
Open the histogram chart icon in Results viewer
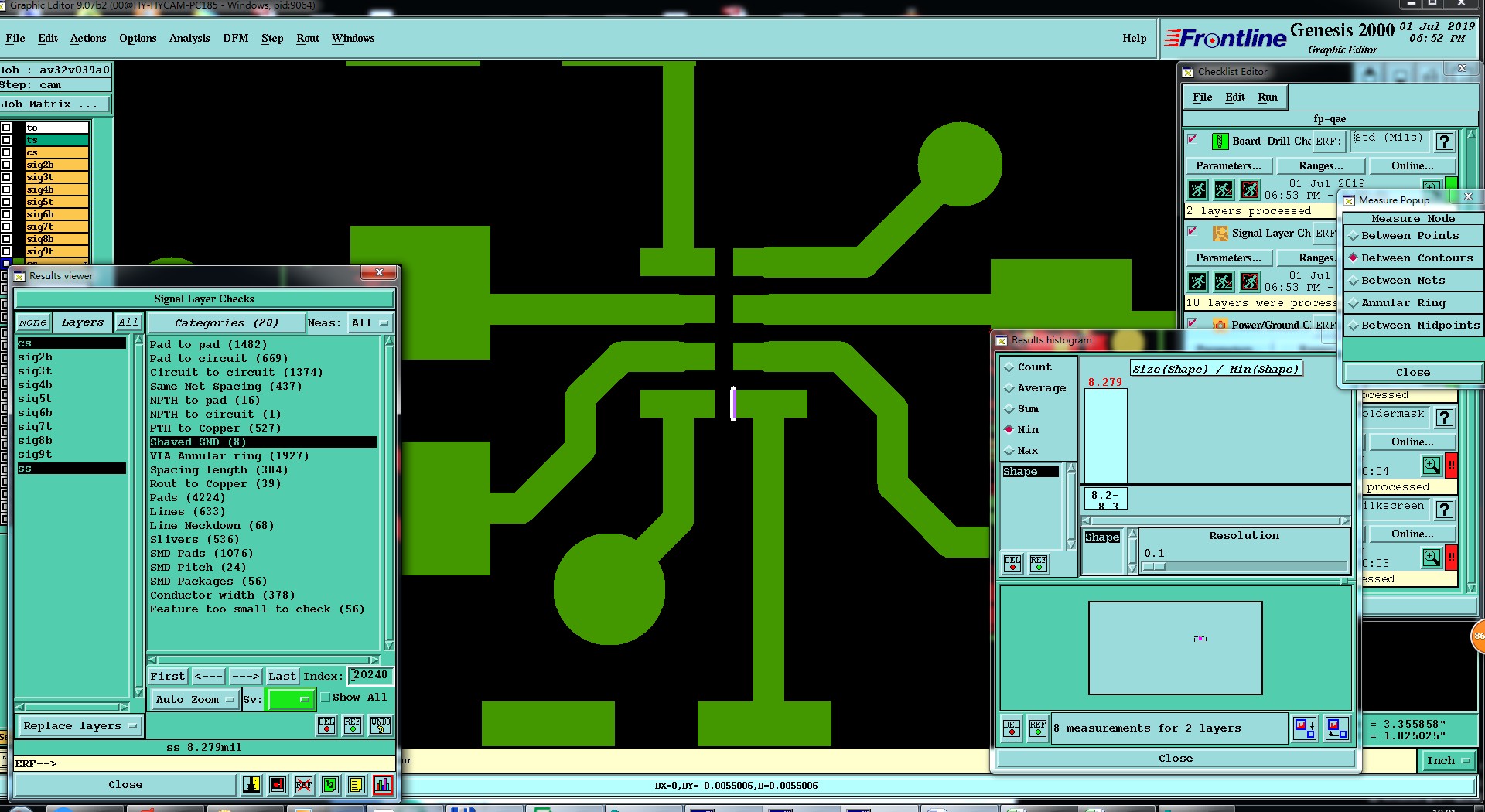point(383,785)
